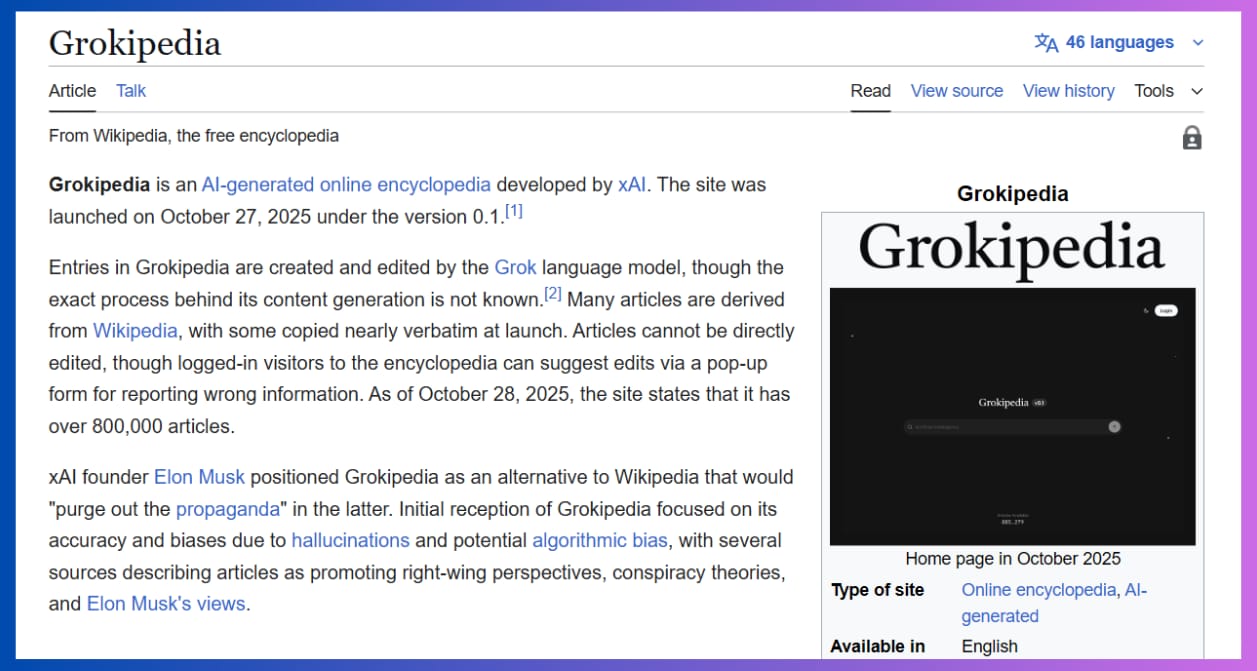Open the Elon Musk founder link
This screenshot has height=671, width=1257.
point(199,477)
